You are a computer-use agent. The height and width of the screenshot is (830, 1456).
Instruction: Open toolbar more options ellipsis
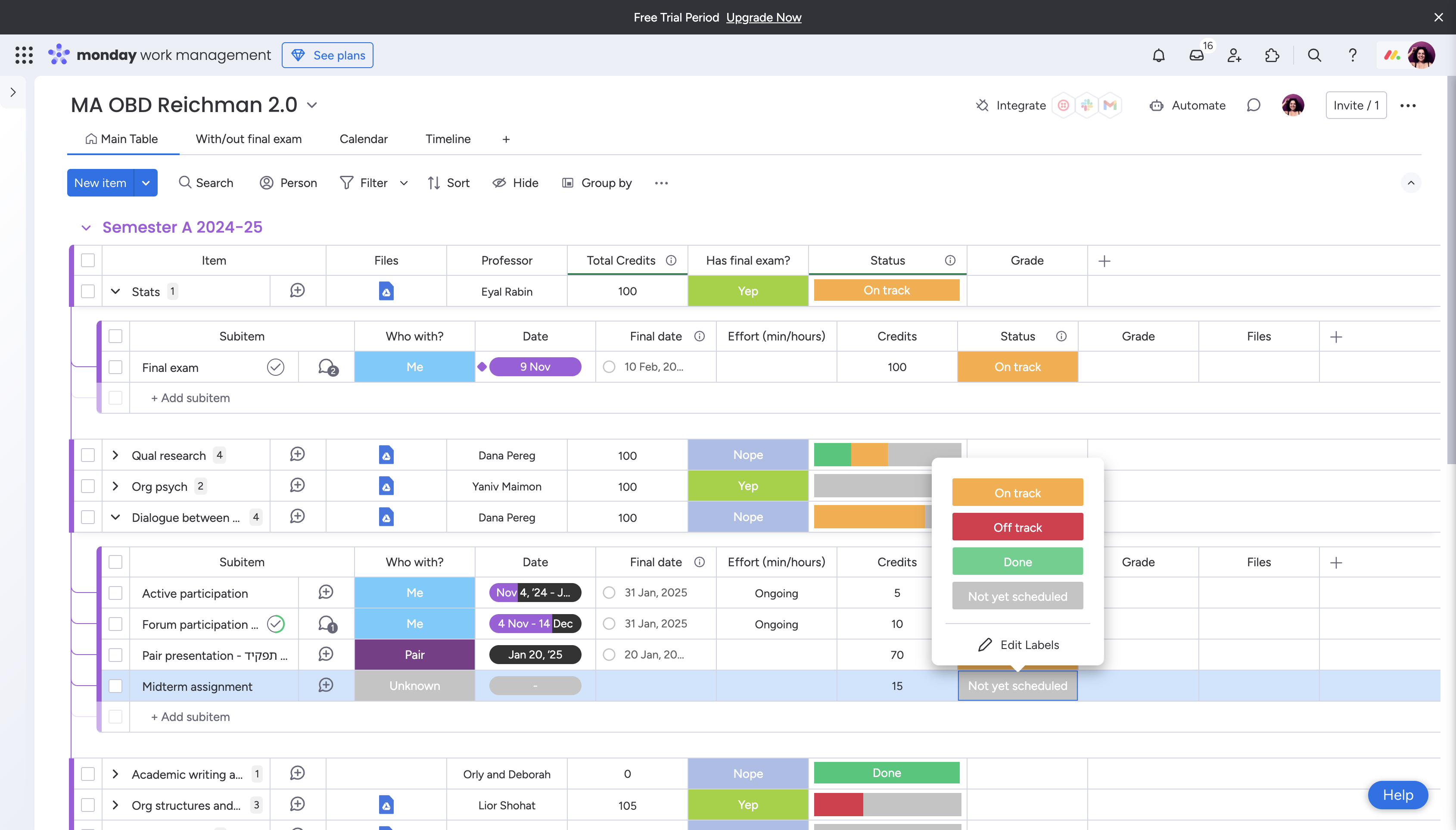coord(661,183)
